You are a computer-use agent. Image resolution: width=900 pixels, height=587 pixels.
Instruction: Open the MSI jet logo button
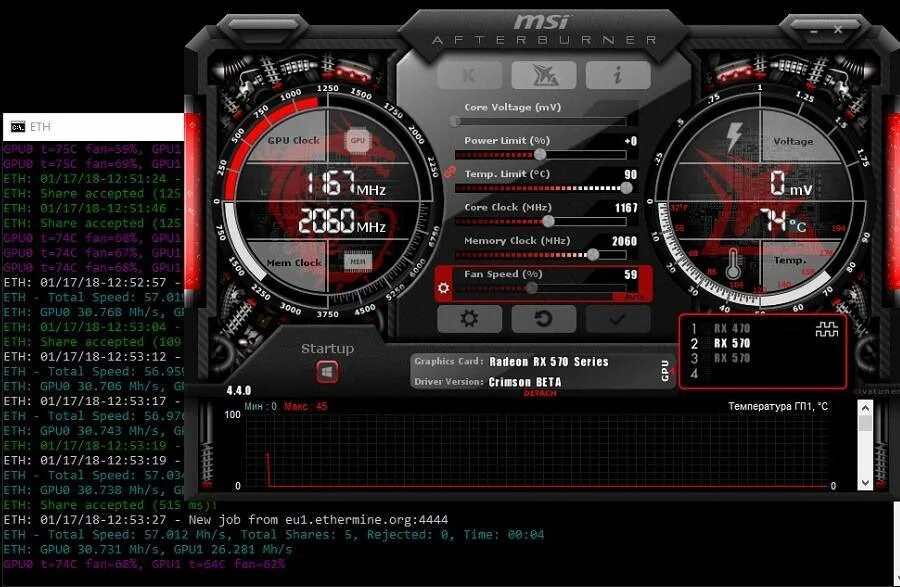pyautogui.click(x=544, y=75)
